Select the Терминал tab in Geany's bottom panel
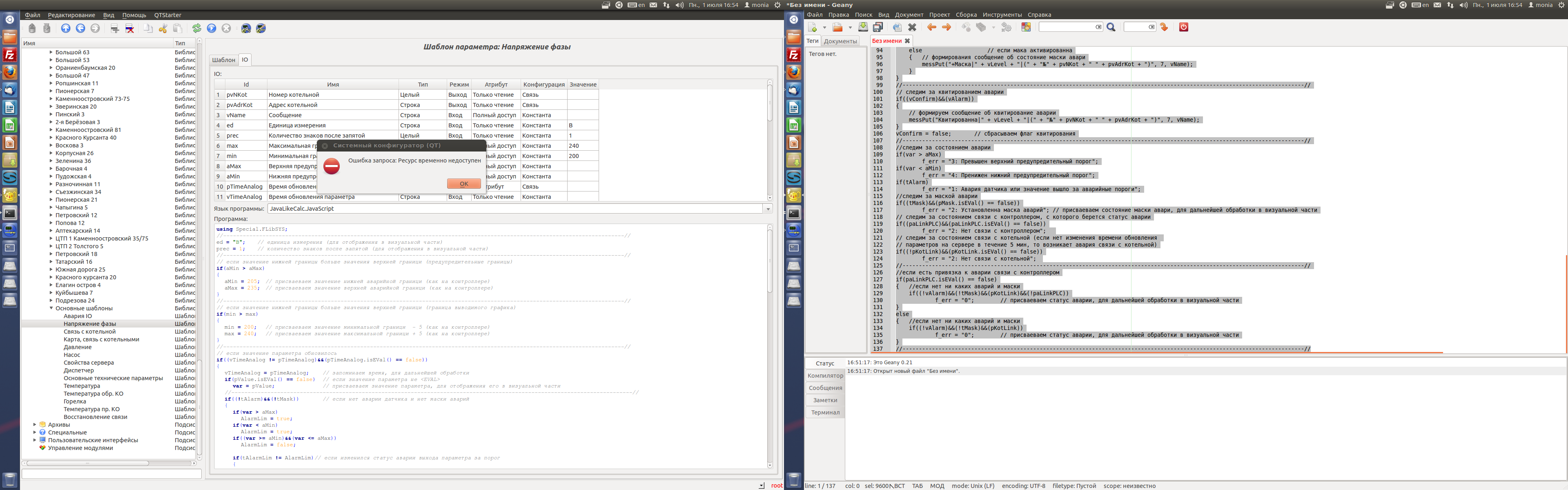Image resolution: width=1568 pixels, height=490 pixels. pos(825,413)
